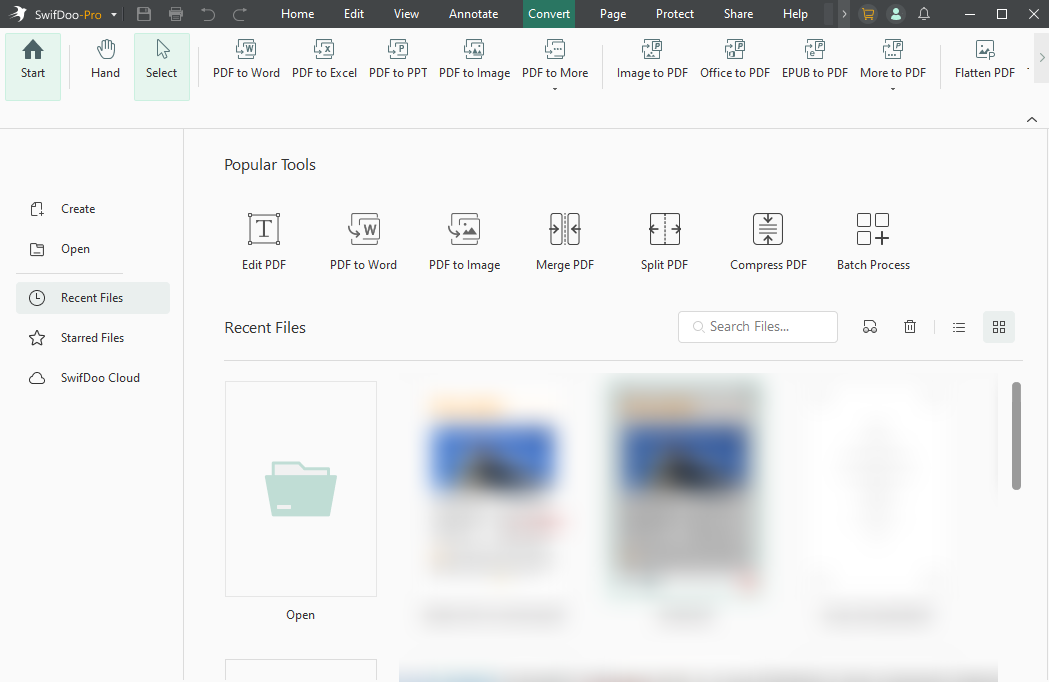This screenshot has height=682, width=1049.
Task: Select the Hand tool
Action: point(104,60)
